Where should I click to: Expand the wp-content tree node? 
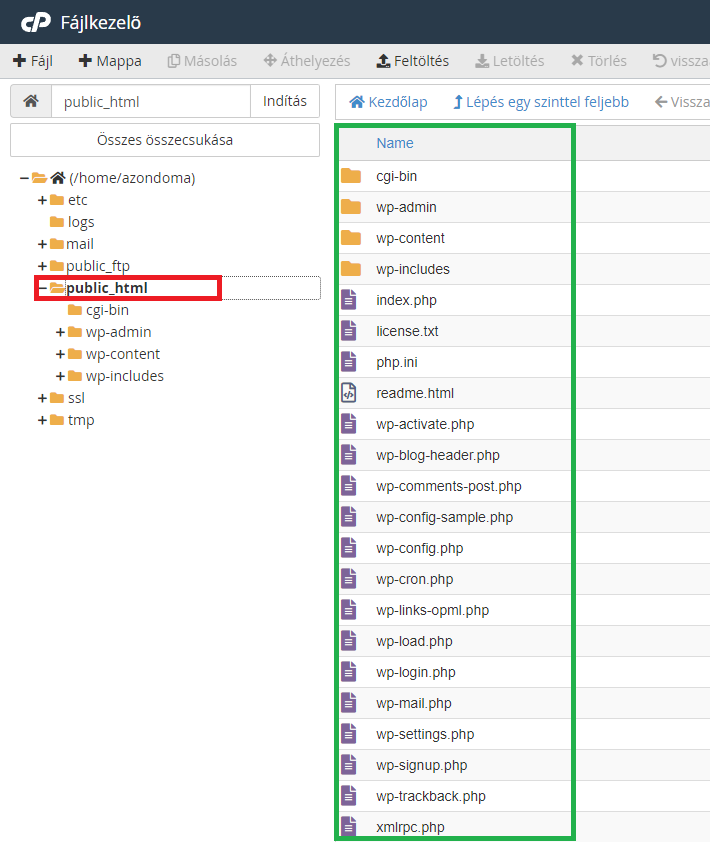(x=61, y=354)
